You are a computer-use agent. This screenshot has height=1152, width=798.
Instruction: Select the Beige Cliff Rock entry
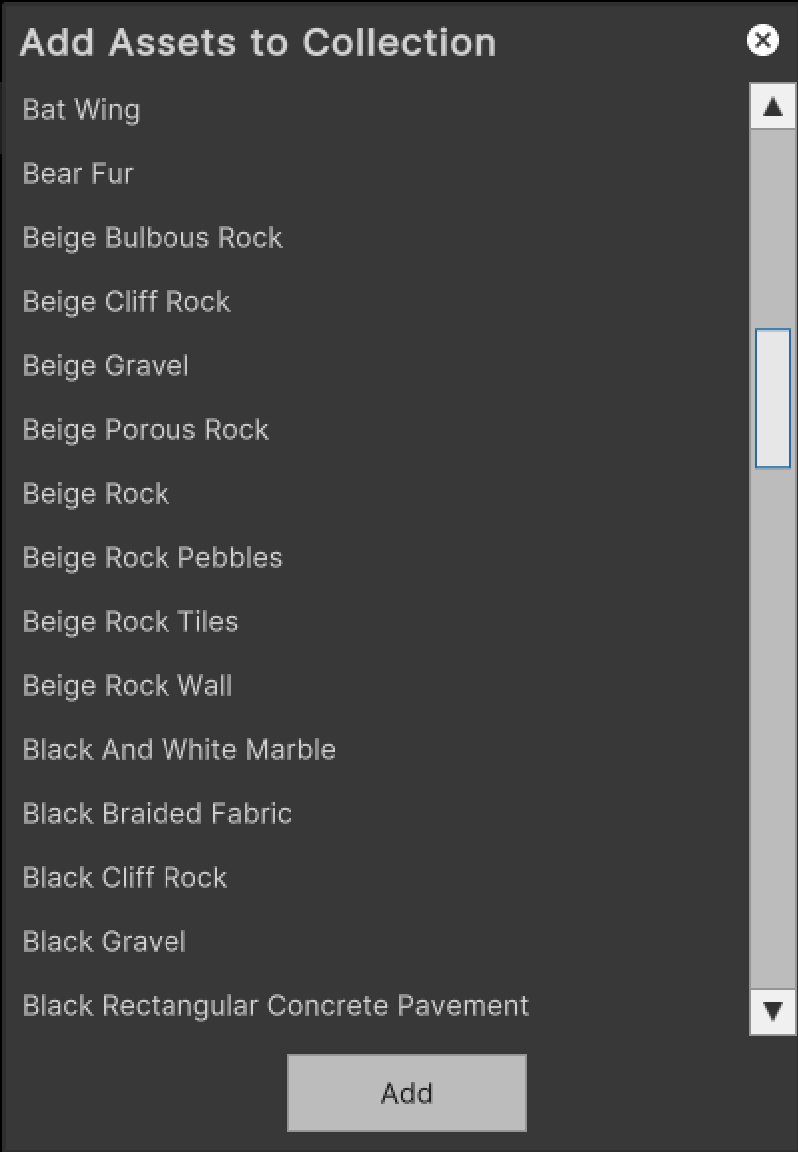click(x=125, y=302)
